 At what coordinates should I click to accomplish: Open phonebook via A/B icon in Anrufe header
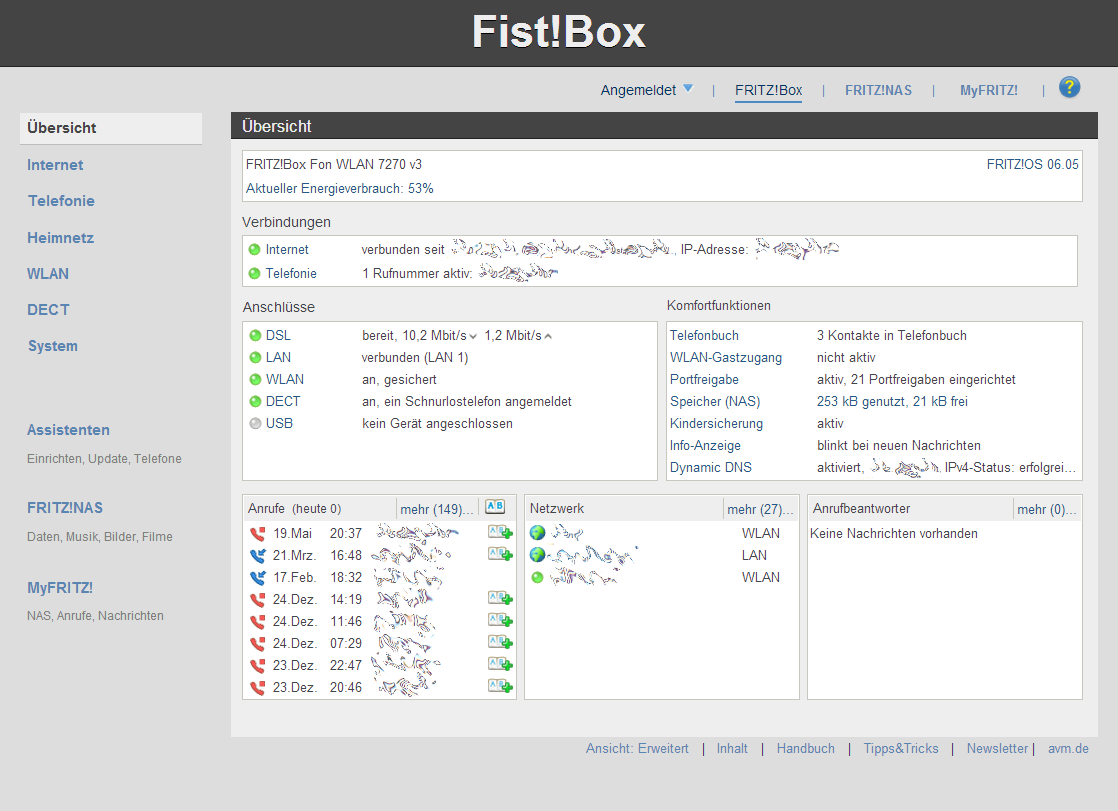click(494, 507)
